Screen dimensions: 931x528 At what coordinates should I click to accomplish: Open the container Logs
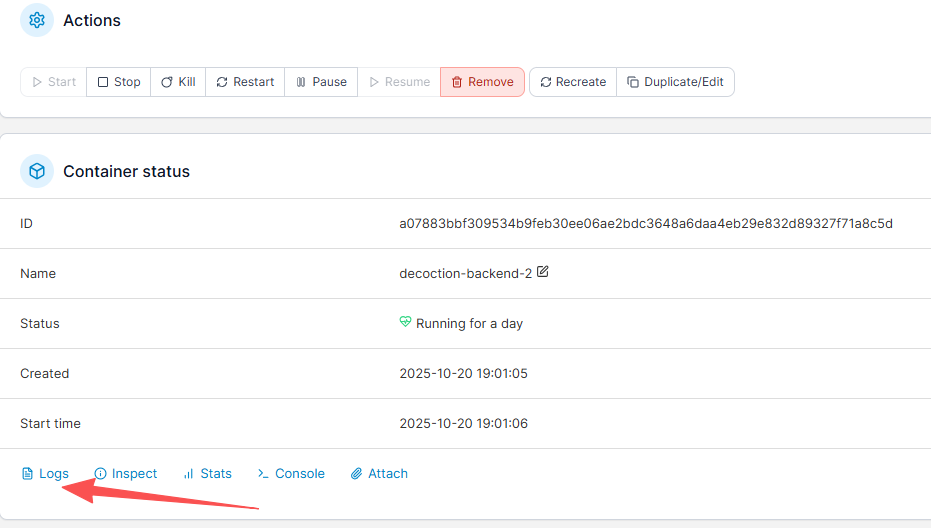[x=45, y=473]
